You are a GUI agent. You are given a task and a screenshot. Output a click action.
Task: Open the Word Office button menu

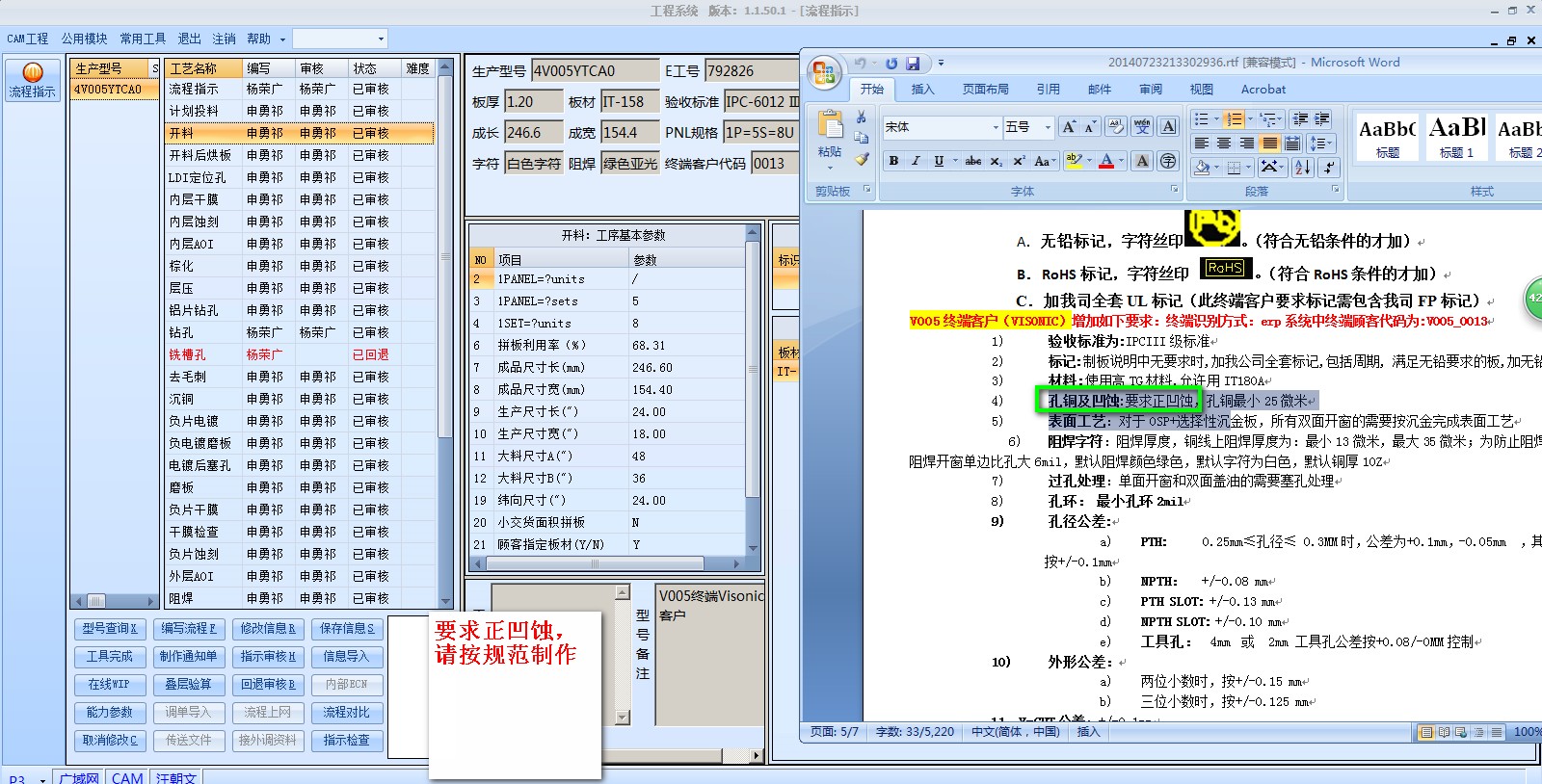pyautogui.click(x=824, y=71)
